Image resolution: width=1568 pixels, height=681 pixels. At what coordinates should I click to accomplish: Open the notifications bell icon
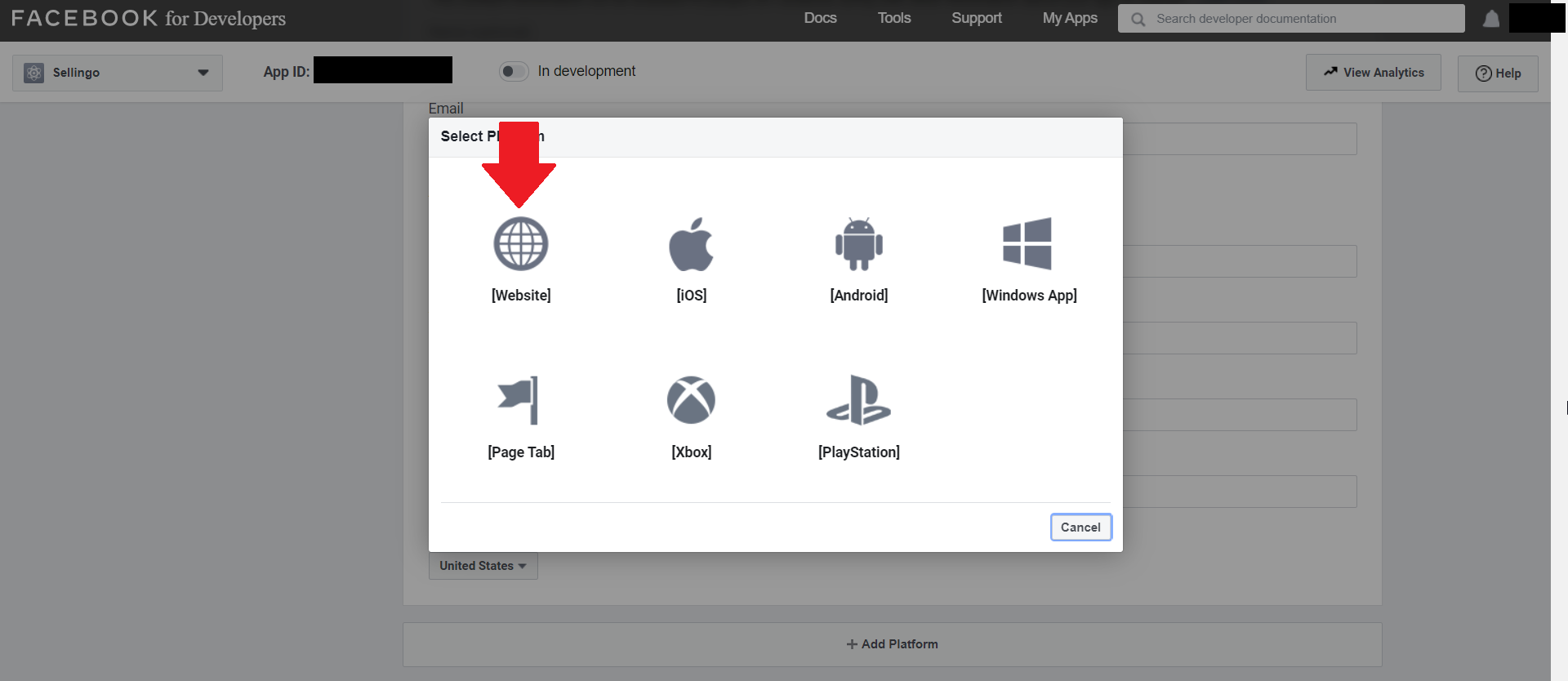click(1491, 19)
